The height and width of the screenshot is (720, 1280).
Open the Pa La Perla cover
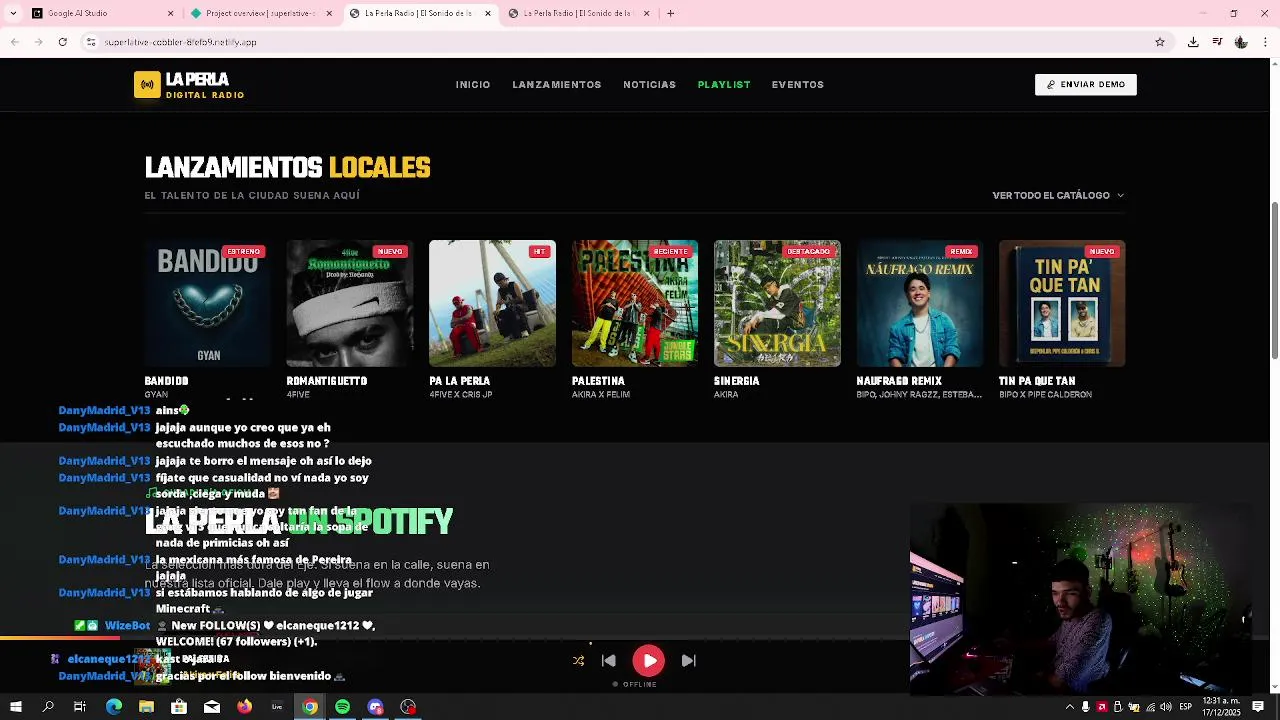click(492, 303)
